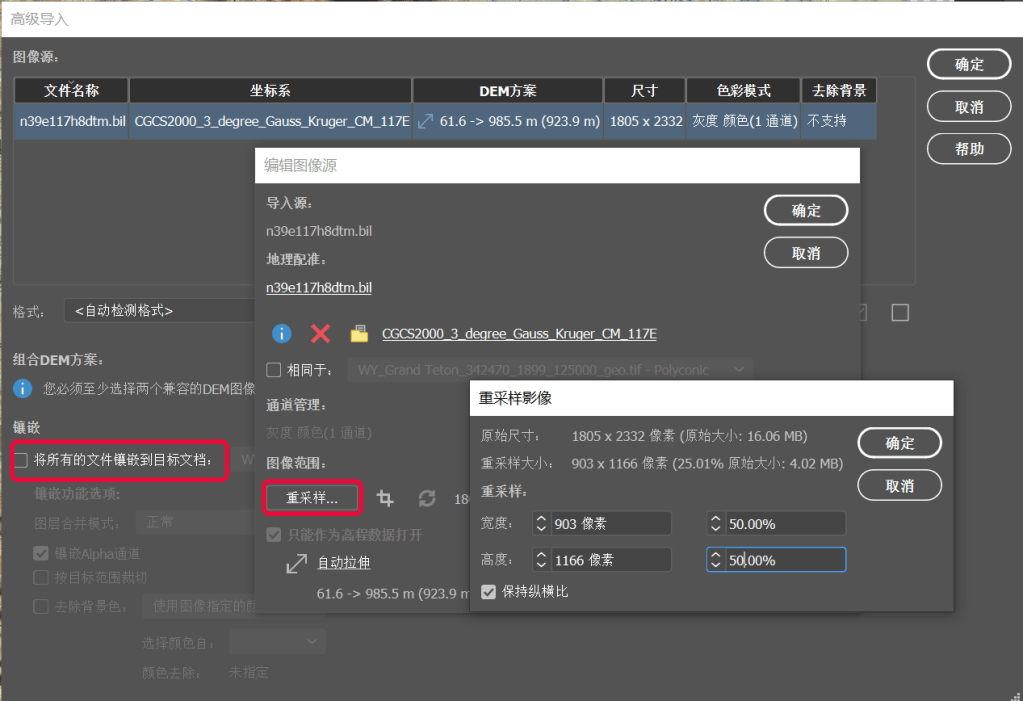The height and width of the screenshot is (701, 1023).
Task: Click the DEM arrow icon in the table row
Action: [x=425, y=121]
